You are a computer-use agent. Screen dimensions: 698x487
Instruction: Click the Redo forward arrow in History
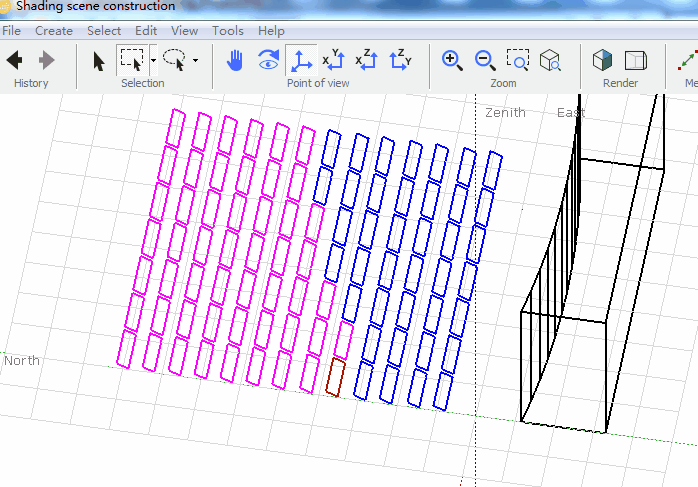[46, 60]
